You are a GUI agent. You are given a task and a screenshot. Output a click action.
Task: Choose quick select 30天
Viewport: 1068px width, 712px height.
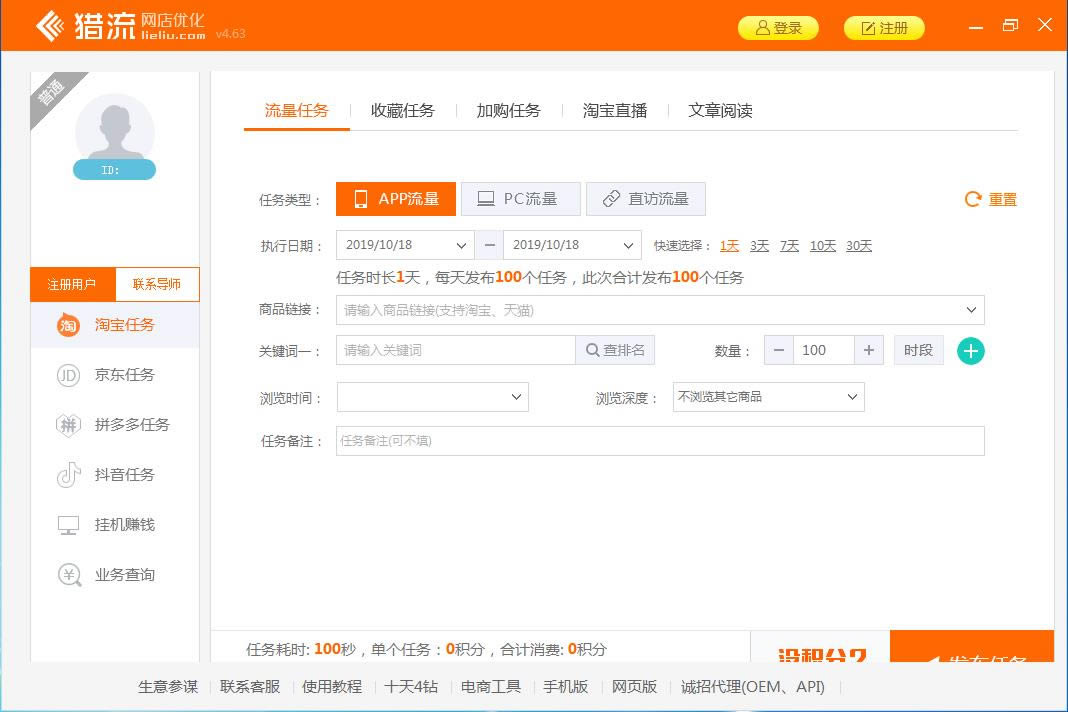(x=859, y=245)
